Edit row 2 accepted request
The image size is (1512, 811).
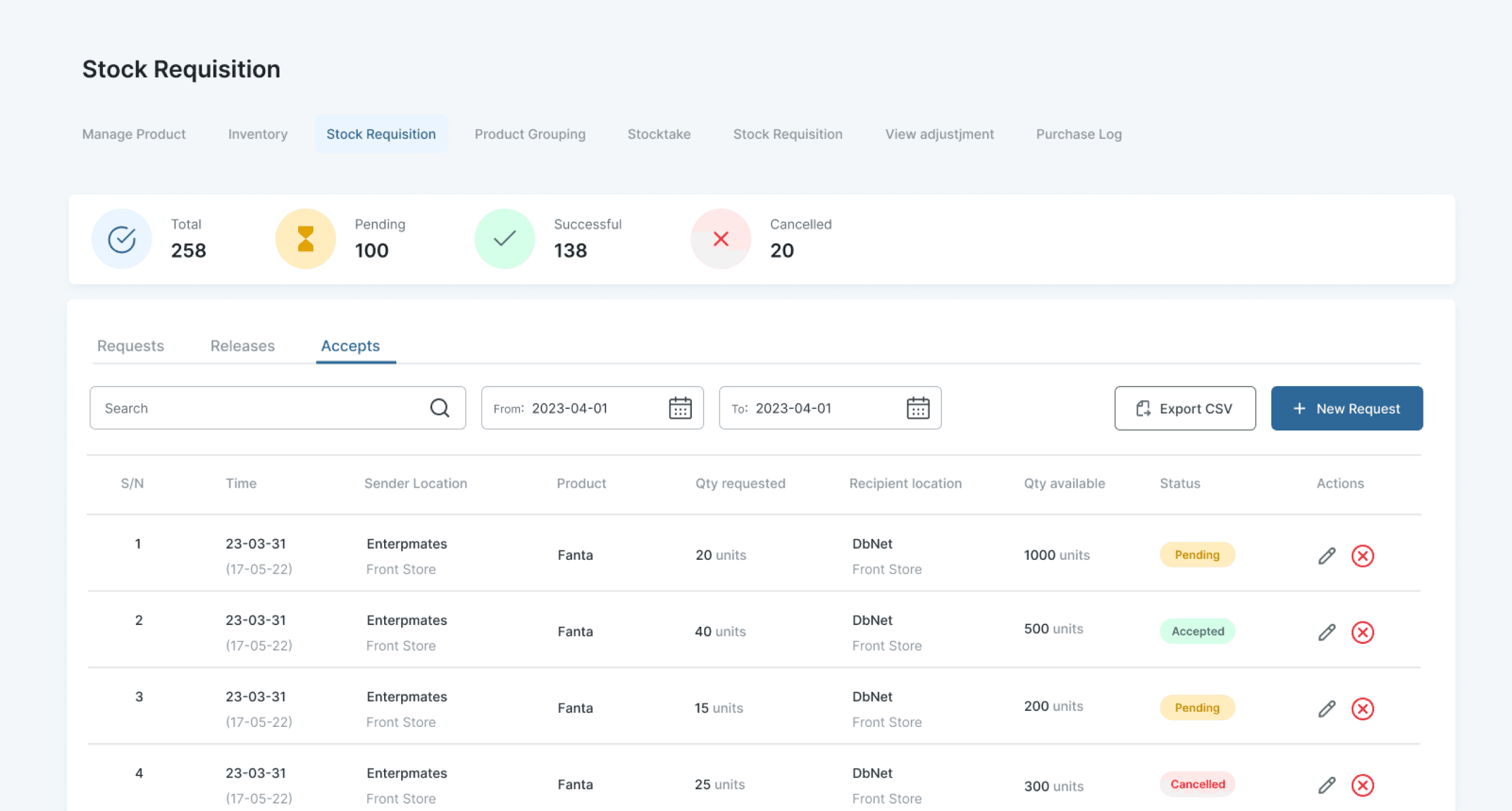pyautogui.click(x=1327, y=632)
